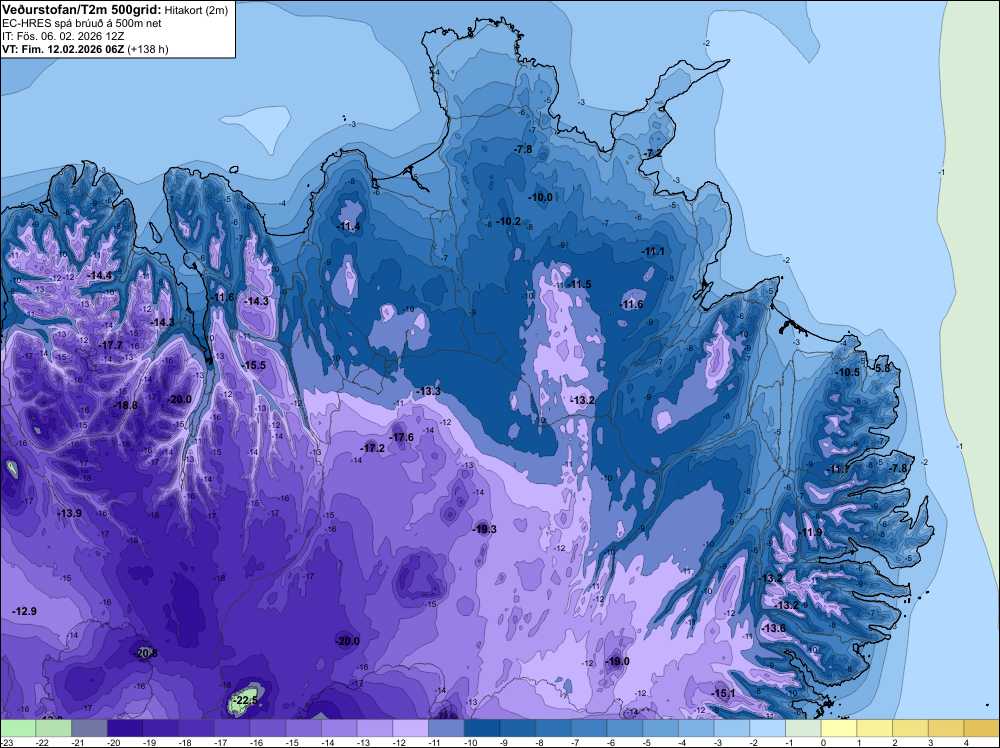Select the -19.0 temperature value
The image size is (1000, 748).
pyautogui.click(x=617, y=661)
